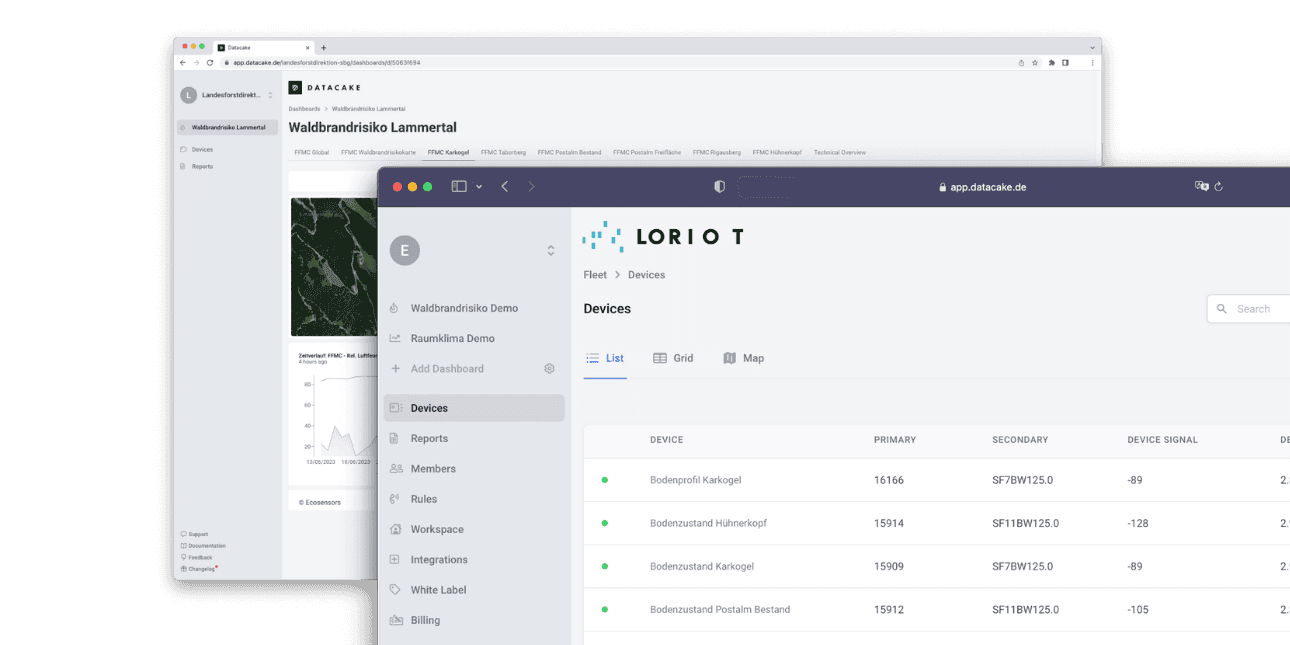Image resolution: width=1290 pixels, height=645 pixels.
Task: Open device Bodenzustand Postalm Bestand
Action: [720, 609]
